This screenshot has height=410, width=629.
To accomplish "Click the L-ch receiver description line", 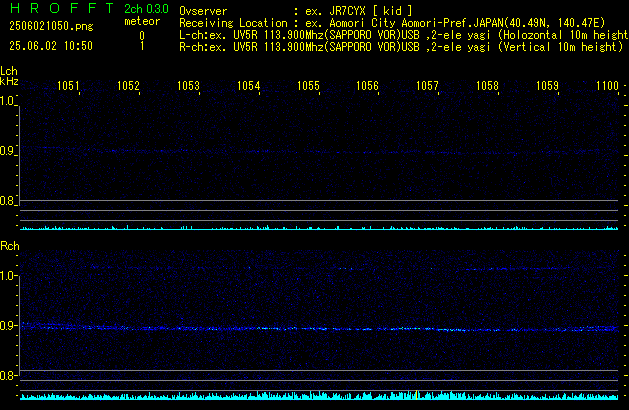I will pos(404,35).
